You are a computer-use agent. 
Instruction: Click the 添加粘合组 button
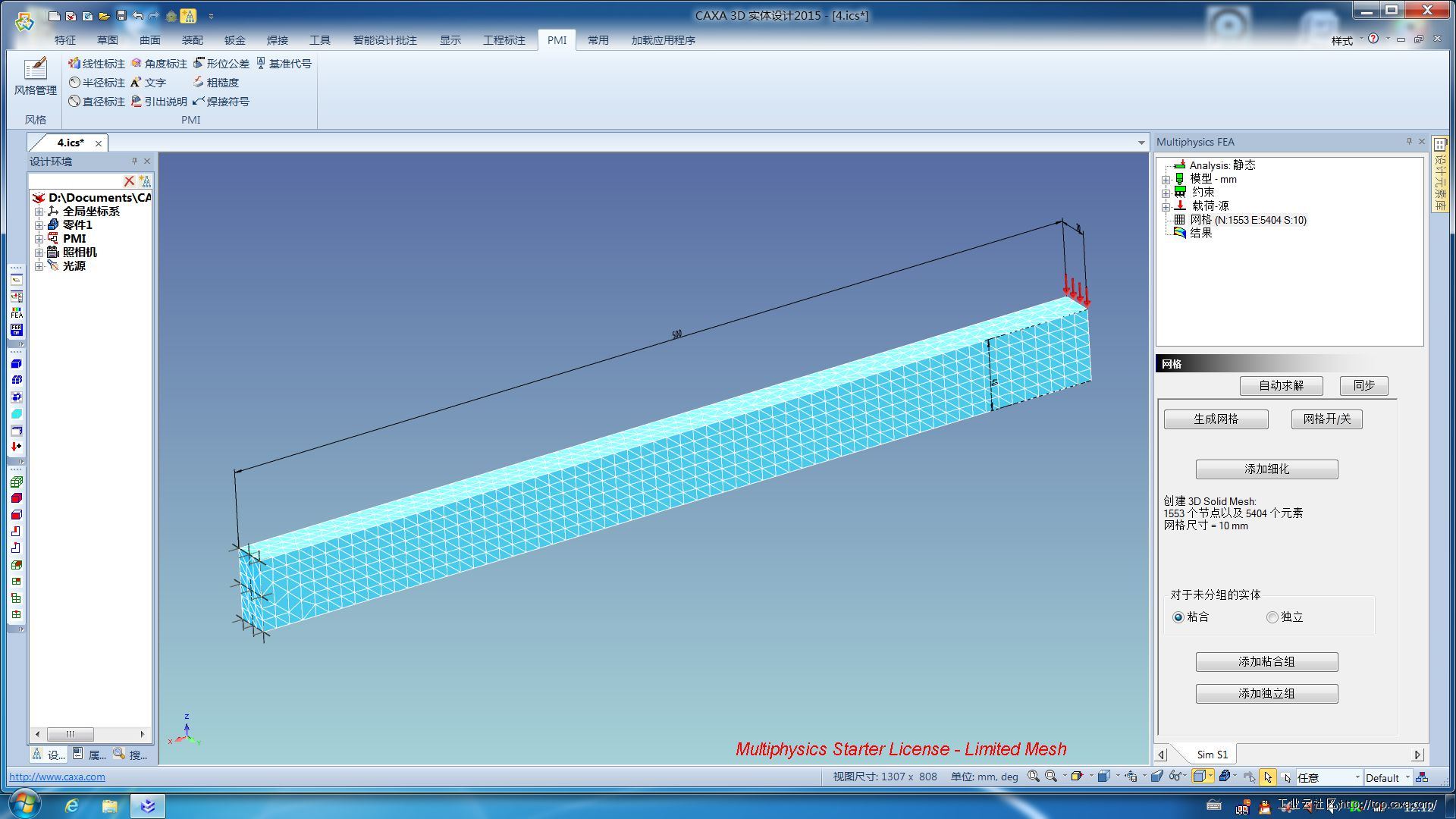[x=1266, y=662]
